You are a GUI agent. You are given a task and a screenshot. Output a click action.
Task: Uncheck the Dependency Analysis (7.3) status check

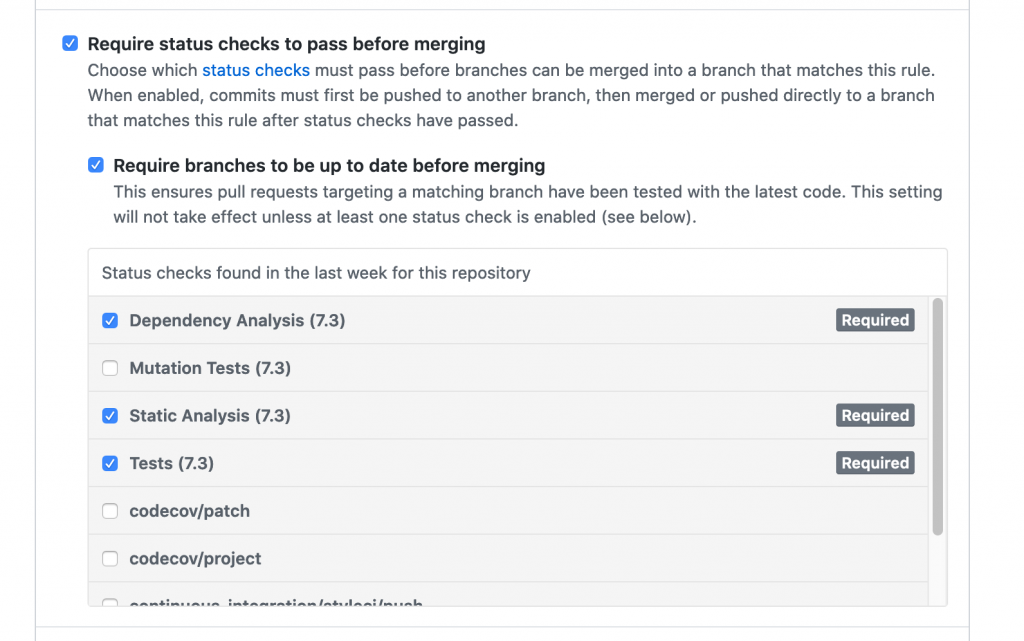[110, 320]
